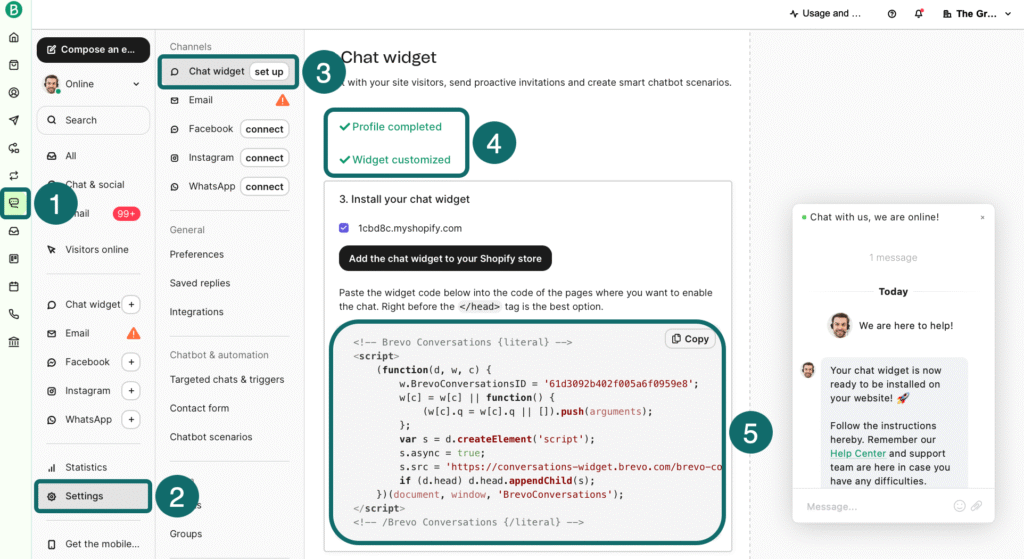Image resolution: width=1024 pixels, height=559 pixels.
Task: Click Add the chat widget to Shopify store
Action: pyautogui.click(x=445, y=258)
